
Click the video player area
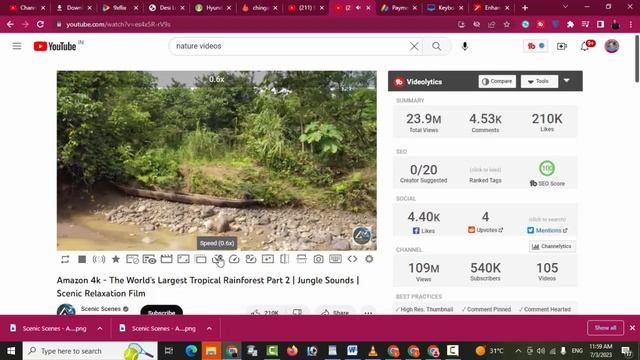[217, 161]
